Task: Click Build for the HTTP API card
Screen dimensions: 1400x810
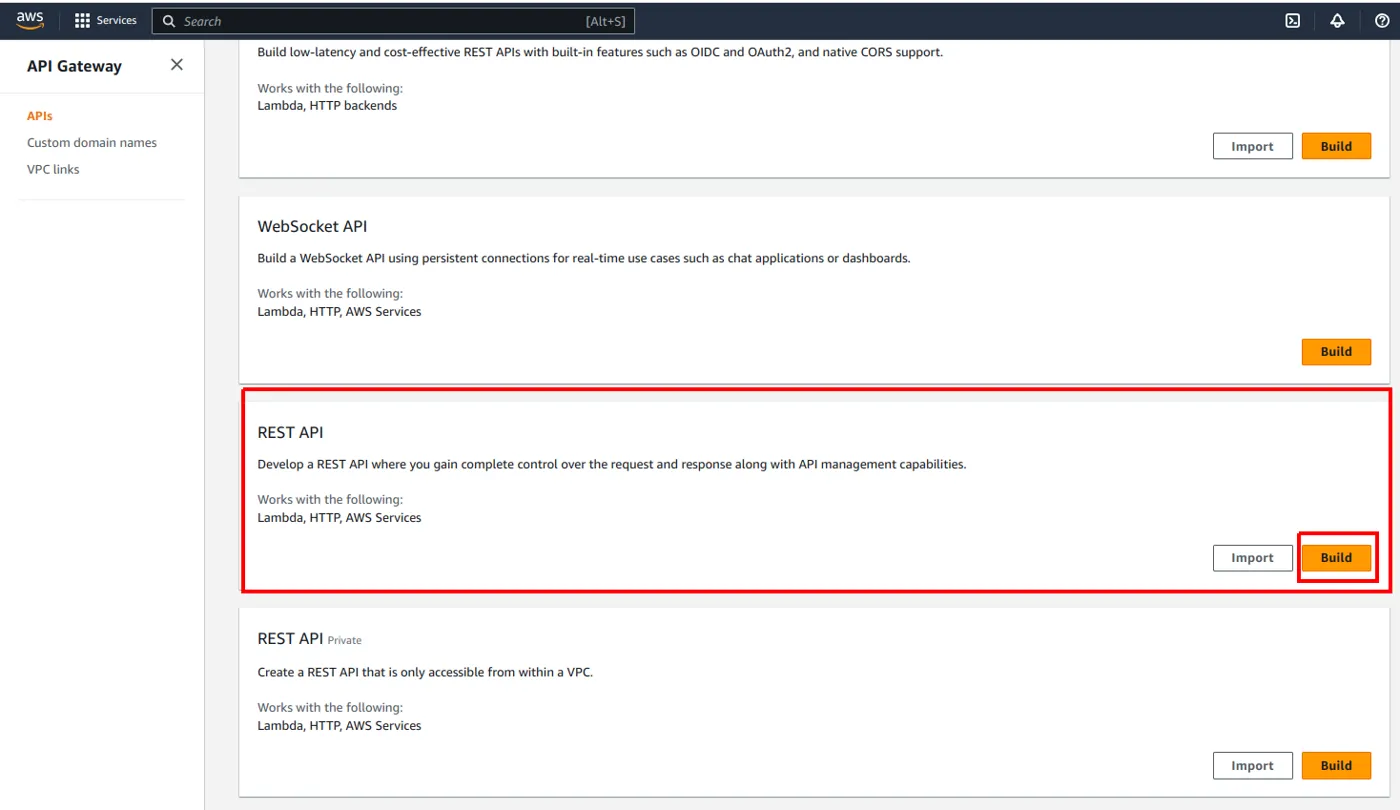Action: tap(1336, 146)
